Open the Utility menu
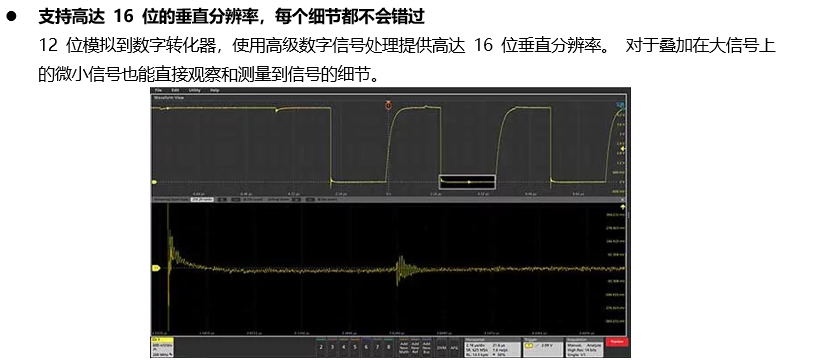Screen dimensions: 826x361 pyautogui.click(x=195, y=90)
